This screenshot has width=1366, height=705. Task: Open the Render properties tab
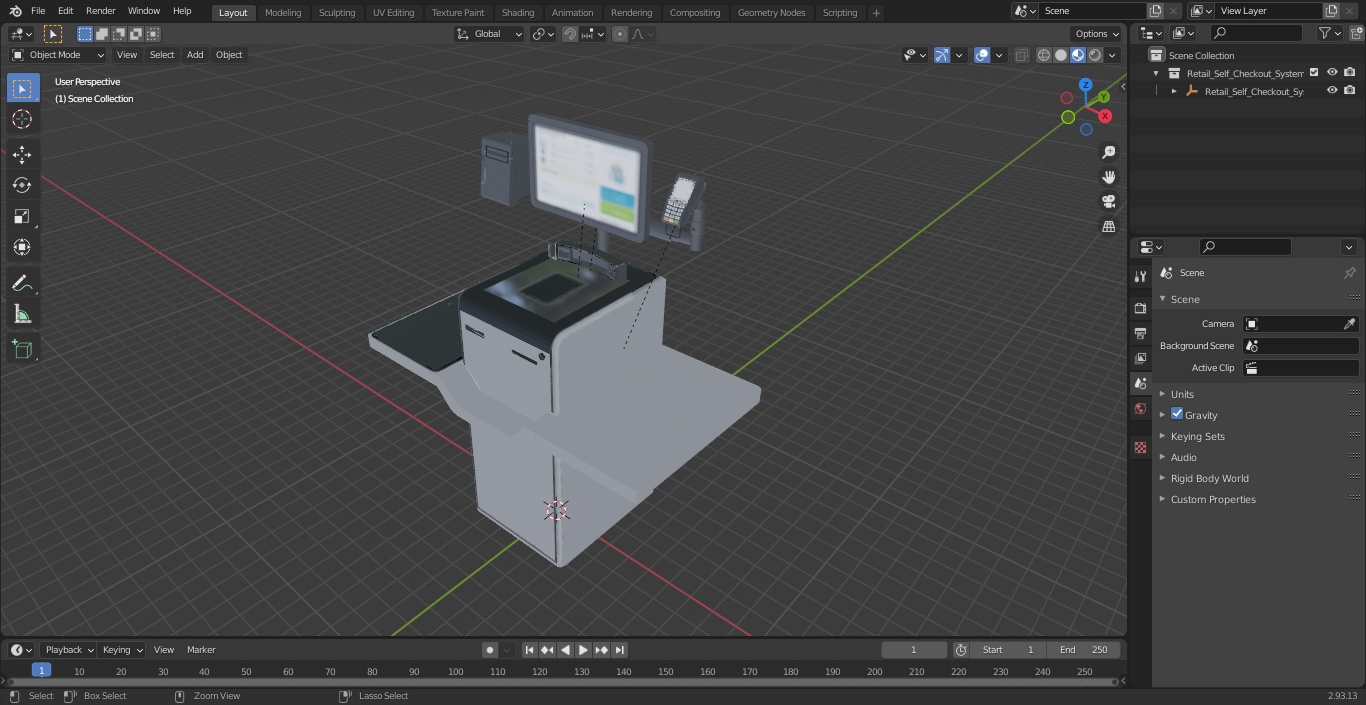[1140, 308]
